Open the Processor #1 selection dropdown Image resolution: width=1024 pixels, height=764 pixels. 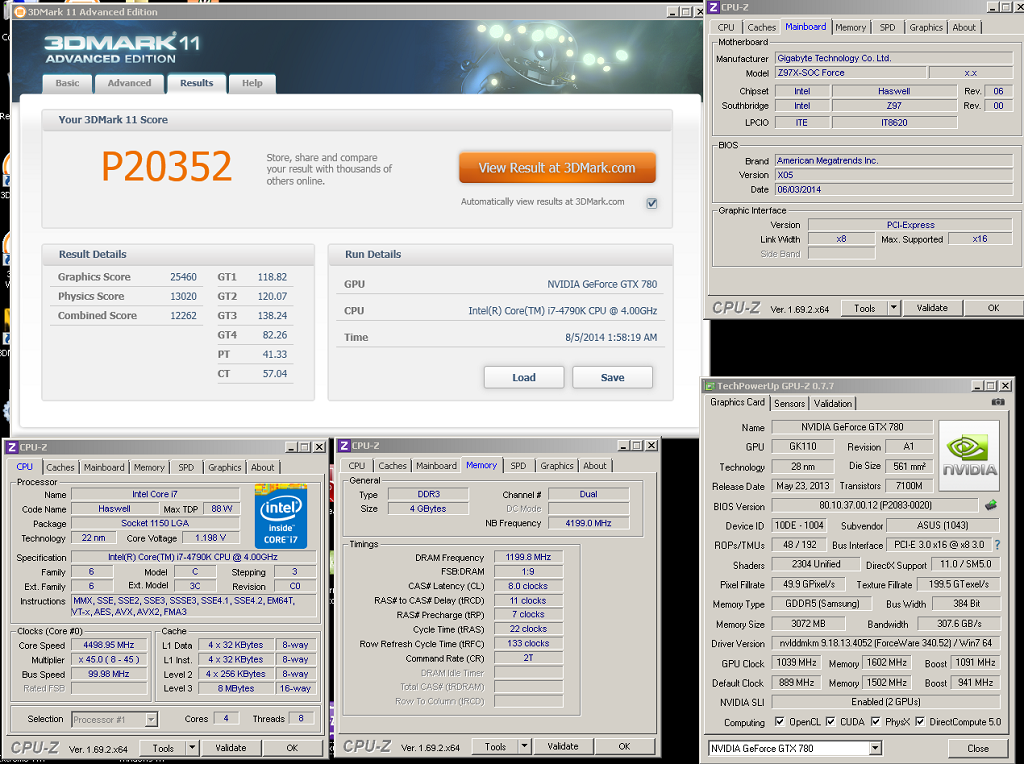click(x=151, y=720)
